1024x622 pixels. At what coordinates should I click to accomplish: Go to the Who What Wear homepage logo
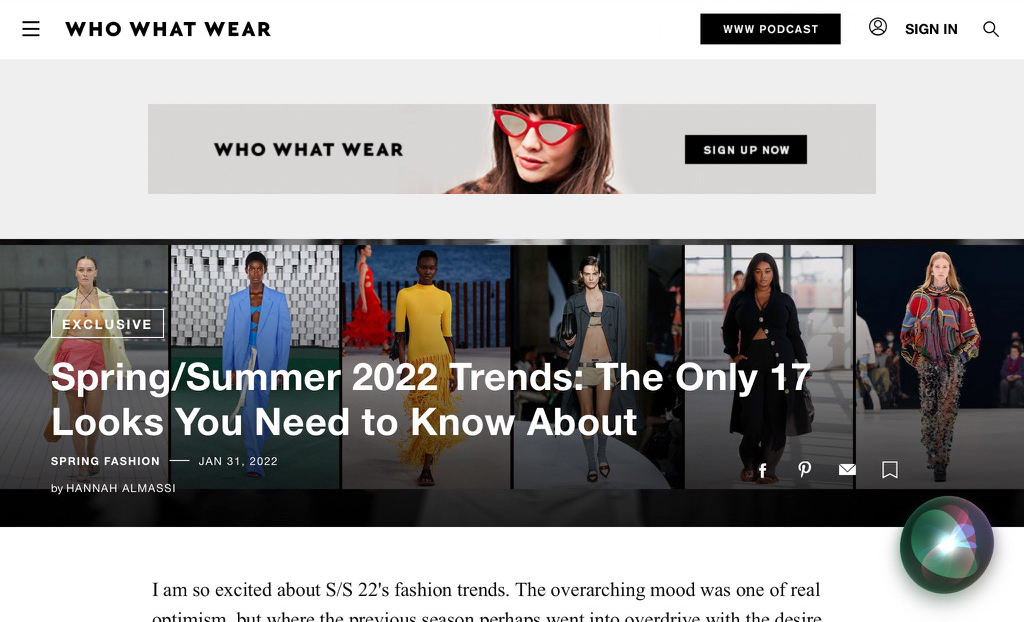[x=168, y=29]
